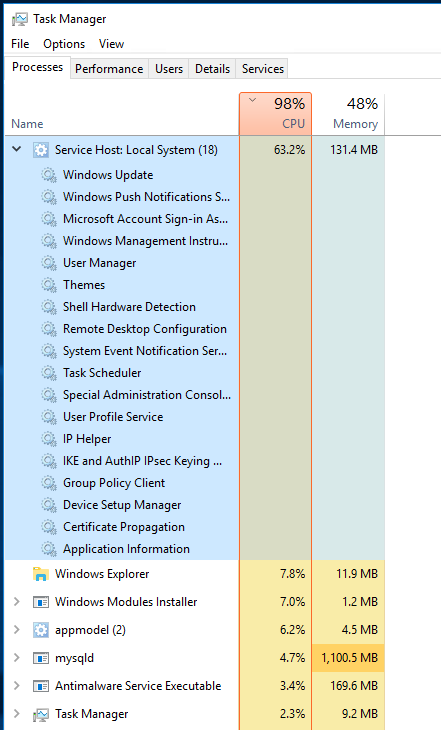Sort processes by the Memory column header
This screenshot has height=730, width=441.
[348, 114]
